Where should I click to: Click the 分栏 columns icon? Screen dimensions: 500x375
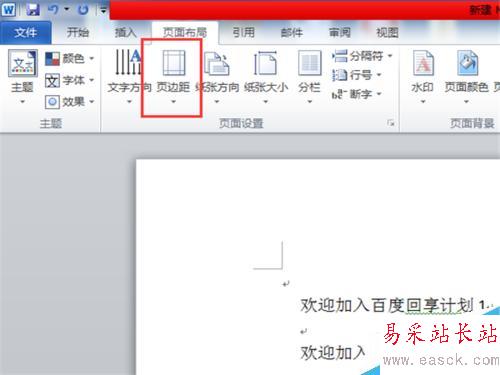pos(310,63)
